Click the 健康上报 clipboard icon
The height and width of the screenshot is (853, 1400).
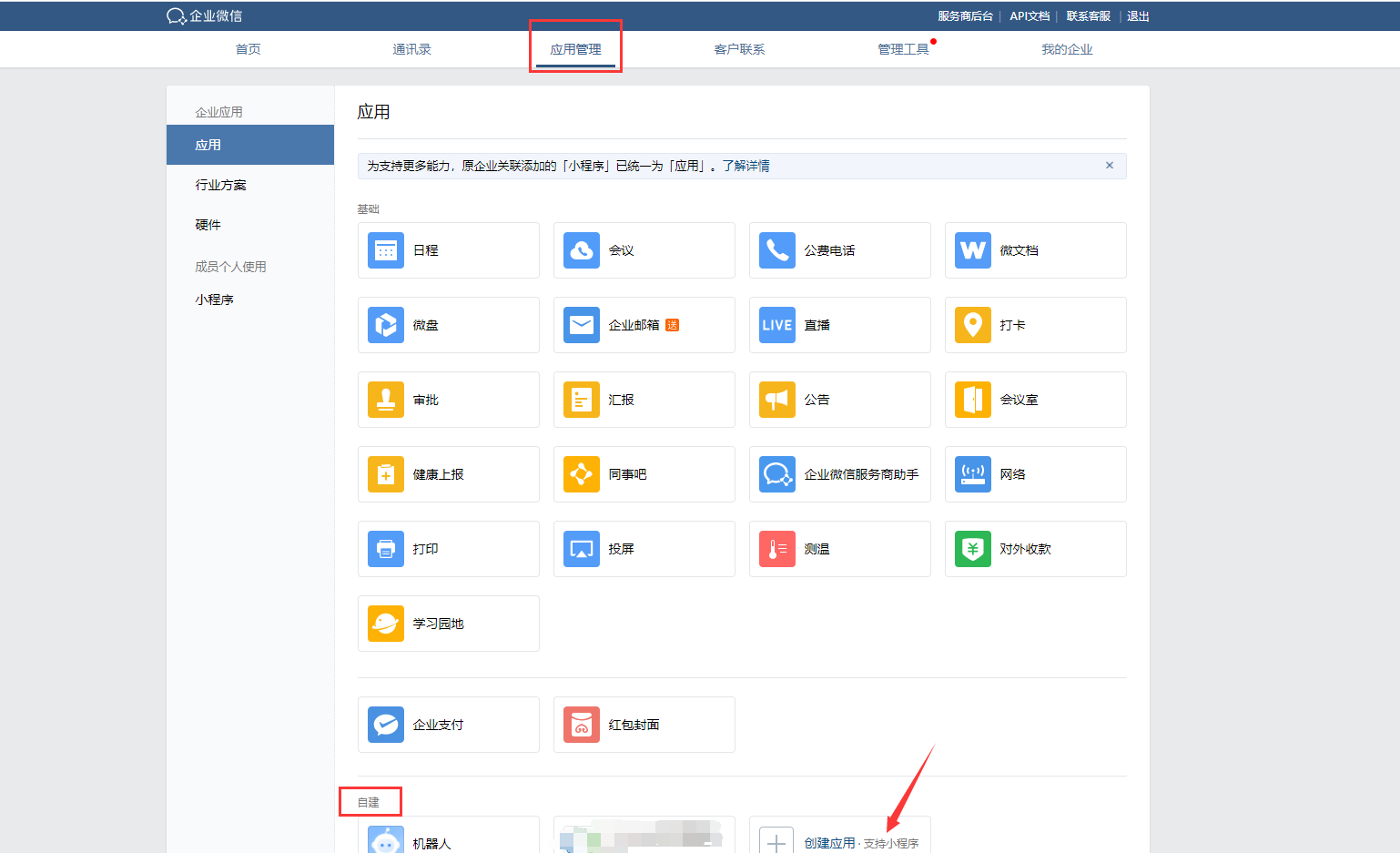tap(386, 474)
